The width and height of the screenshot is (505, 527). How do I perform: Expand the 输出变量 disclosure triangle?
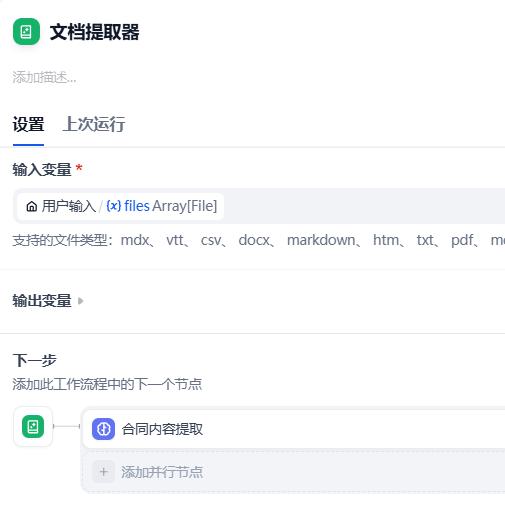tap(80, 301)
